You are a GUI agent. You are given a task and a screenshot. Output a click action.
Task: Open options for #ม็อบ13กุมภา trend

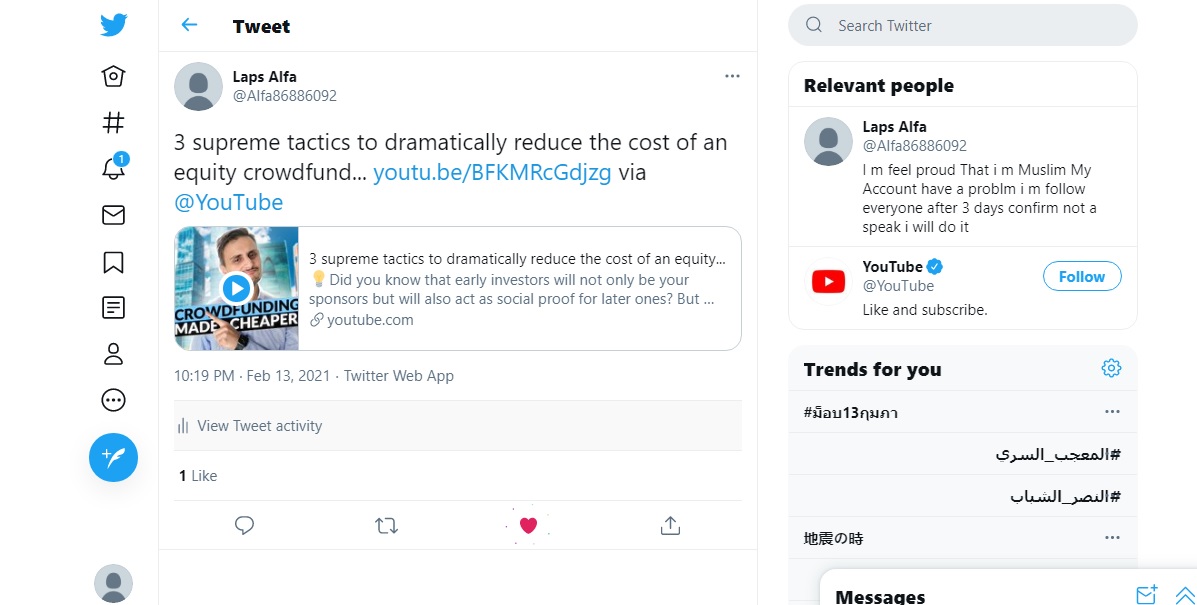pyautogui.click(x=1112, y=412)
